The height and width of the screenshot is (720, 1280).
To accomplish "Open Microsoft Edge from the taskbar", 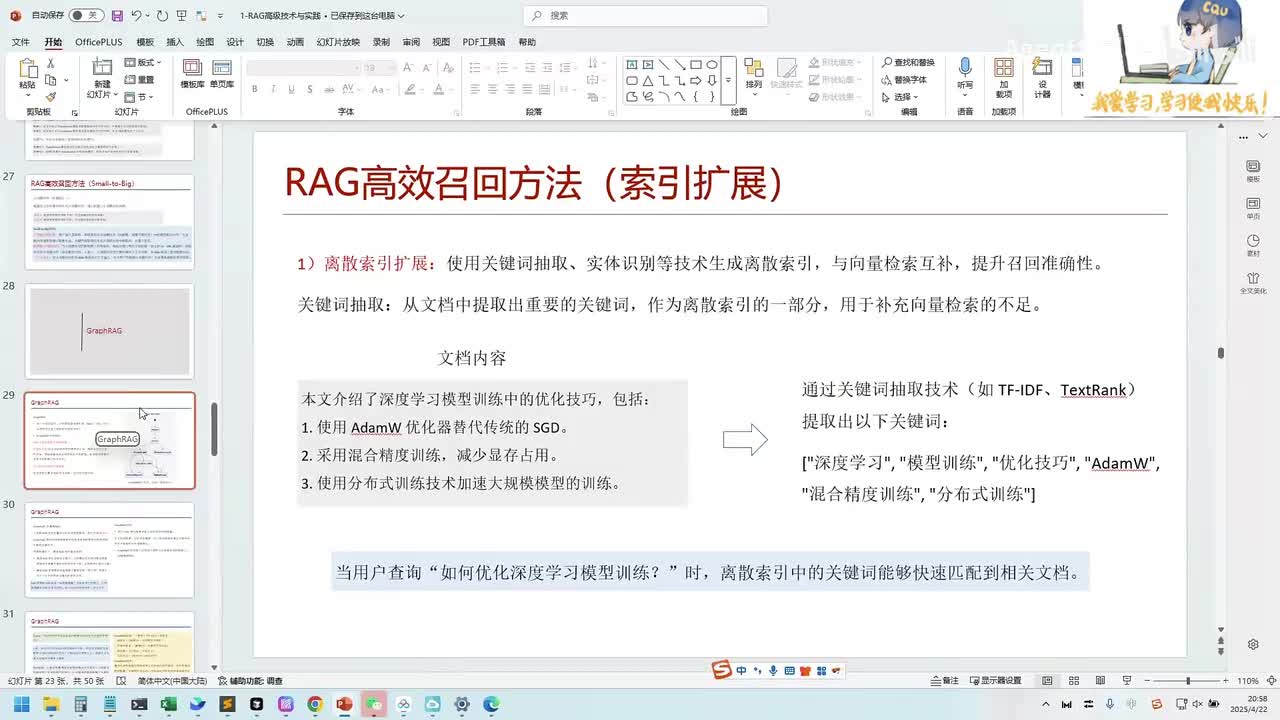I will 491,705.
